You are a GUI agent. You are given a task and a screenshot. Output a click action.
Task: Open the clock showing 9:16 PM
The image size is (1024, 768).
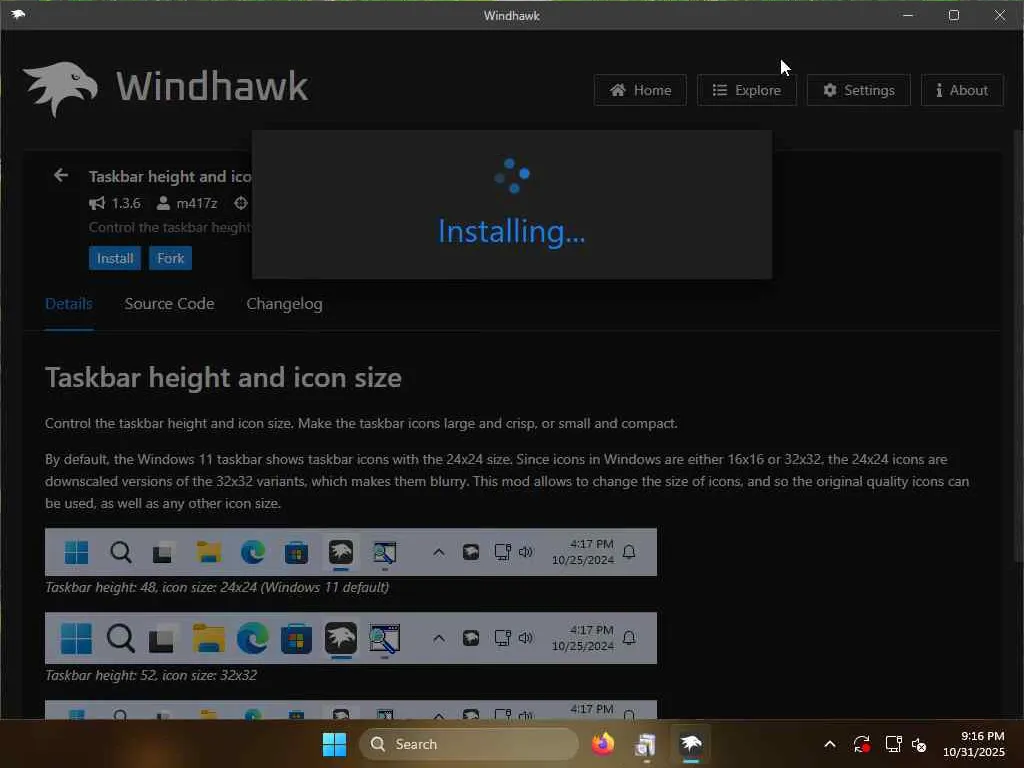974,744
